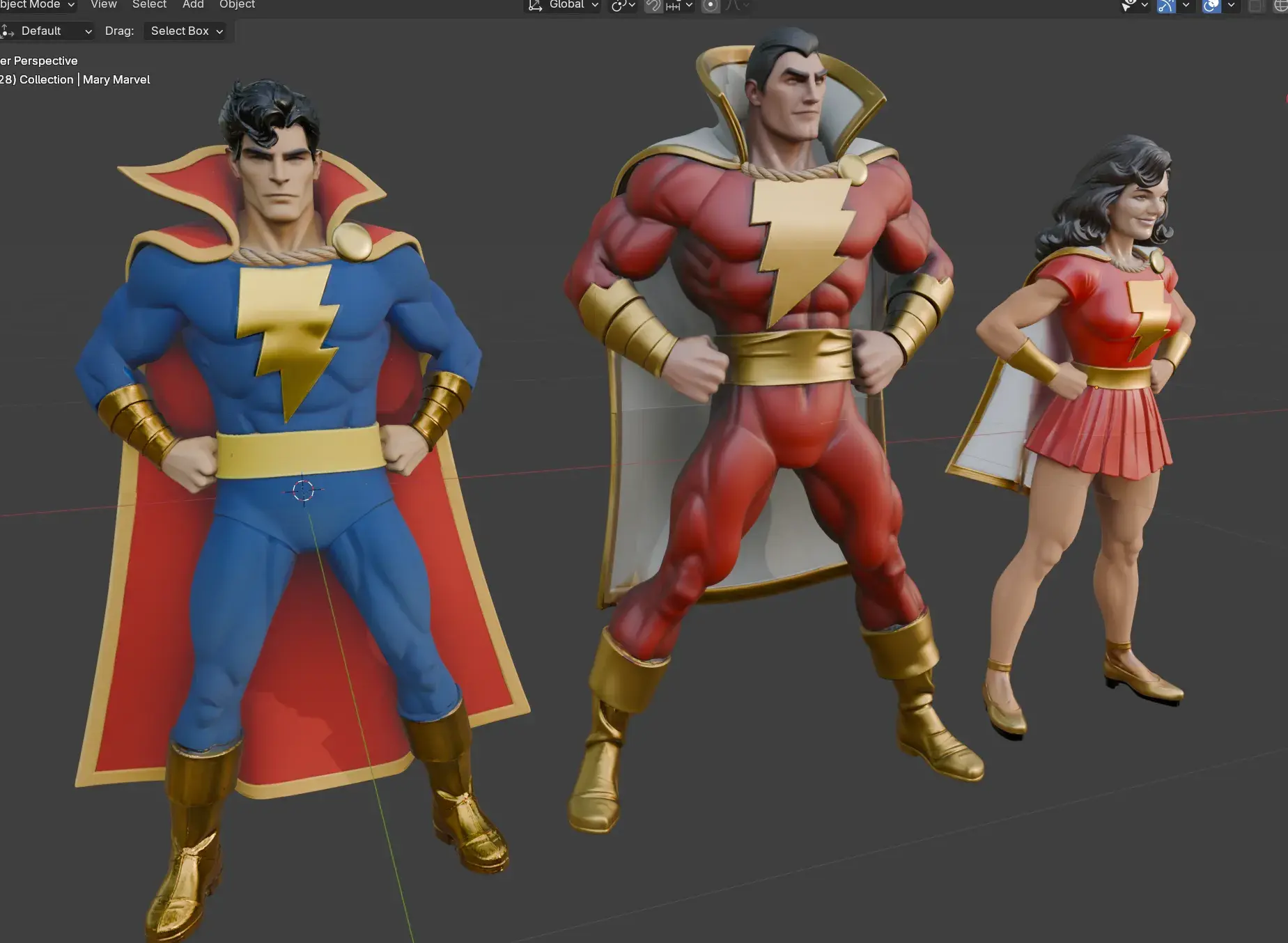Viewport: 1288px width, 943px height.
Task: Open the Object Mode dropdown
Action: (x=37, y=5)
